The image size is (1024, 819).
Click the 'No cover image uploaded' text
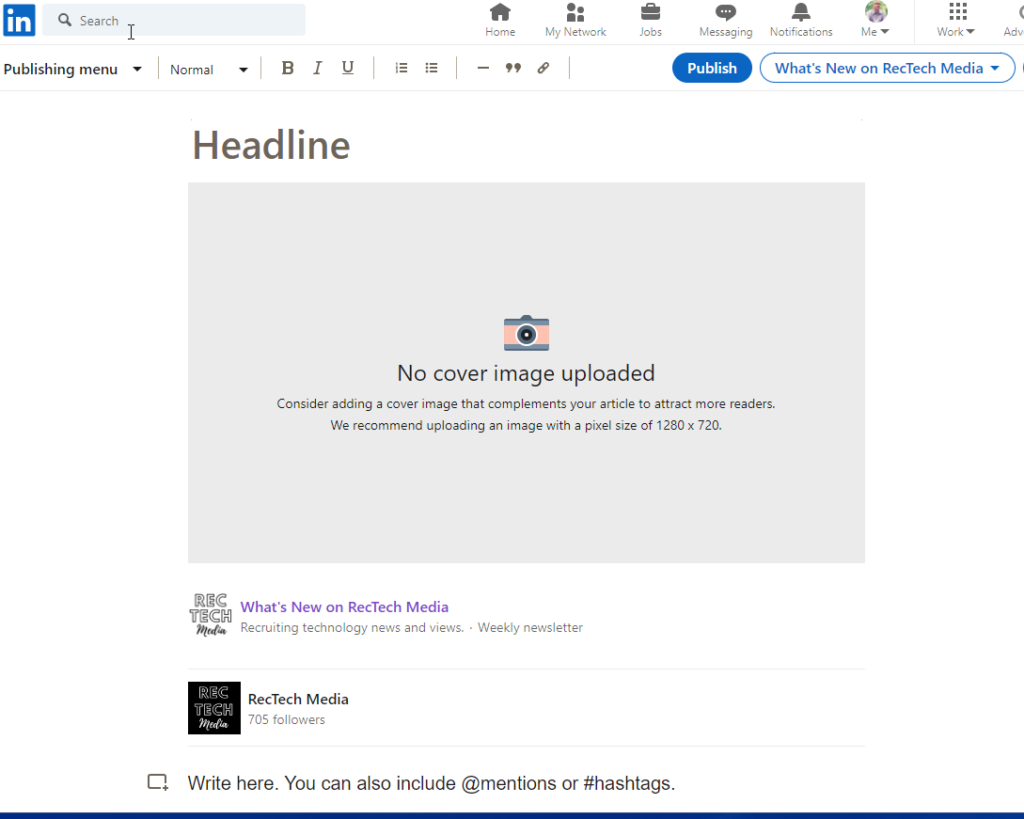(x=526, y=373)
